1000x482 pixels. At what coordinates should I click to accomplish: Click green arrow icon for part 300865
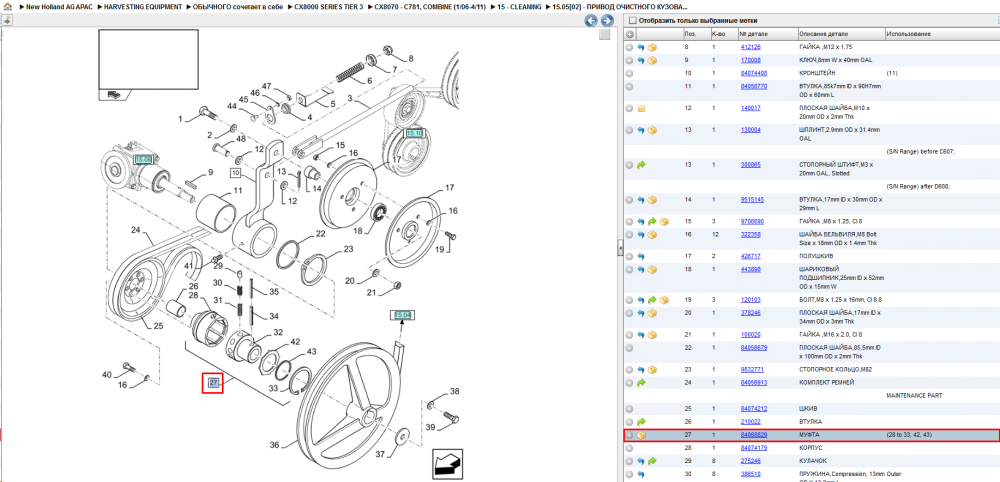tap(641, 164)
